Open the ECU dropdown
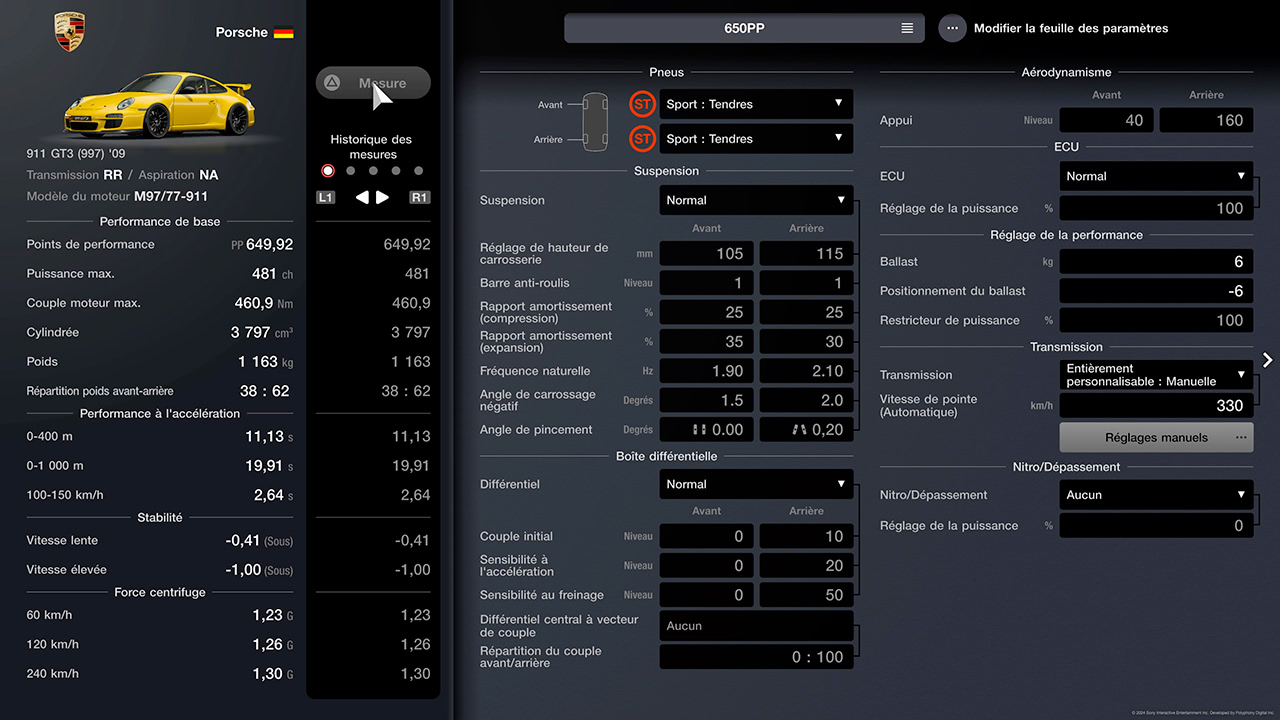Screen dimensions: 1280x720 click(1156, 176)
